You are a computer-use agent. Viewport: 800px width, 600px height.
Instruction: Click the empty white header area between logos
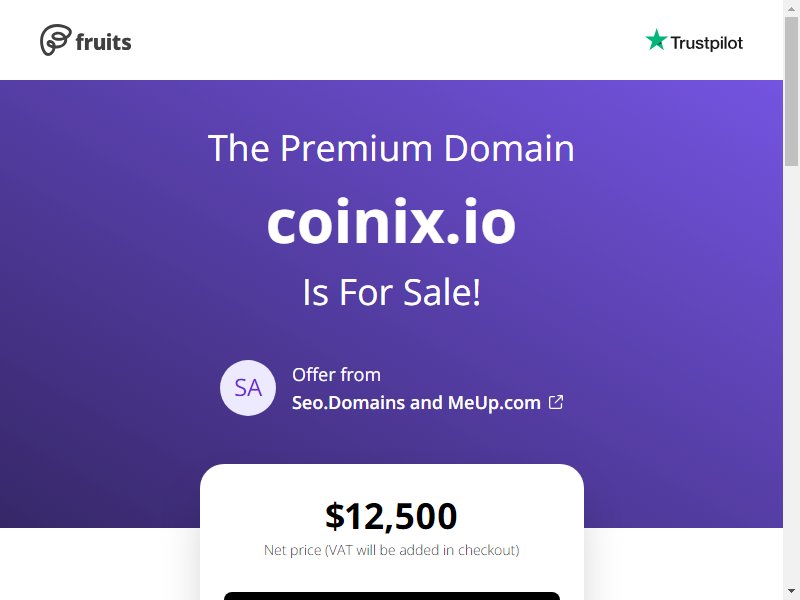point(388,40)
